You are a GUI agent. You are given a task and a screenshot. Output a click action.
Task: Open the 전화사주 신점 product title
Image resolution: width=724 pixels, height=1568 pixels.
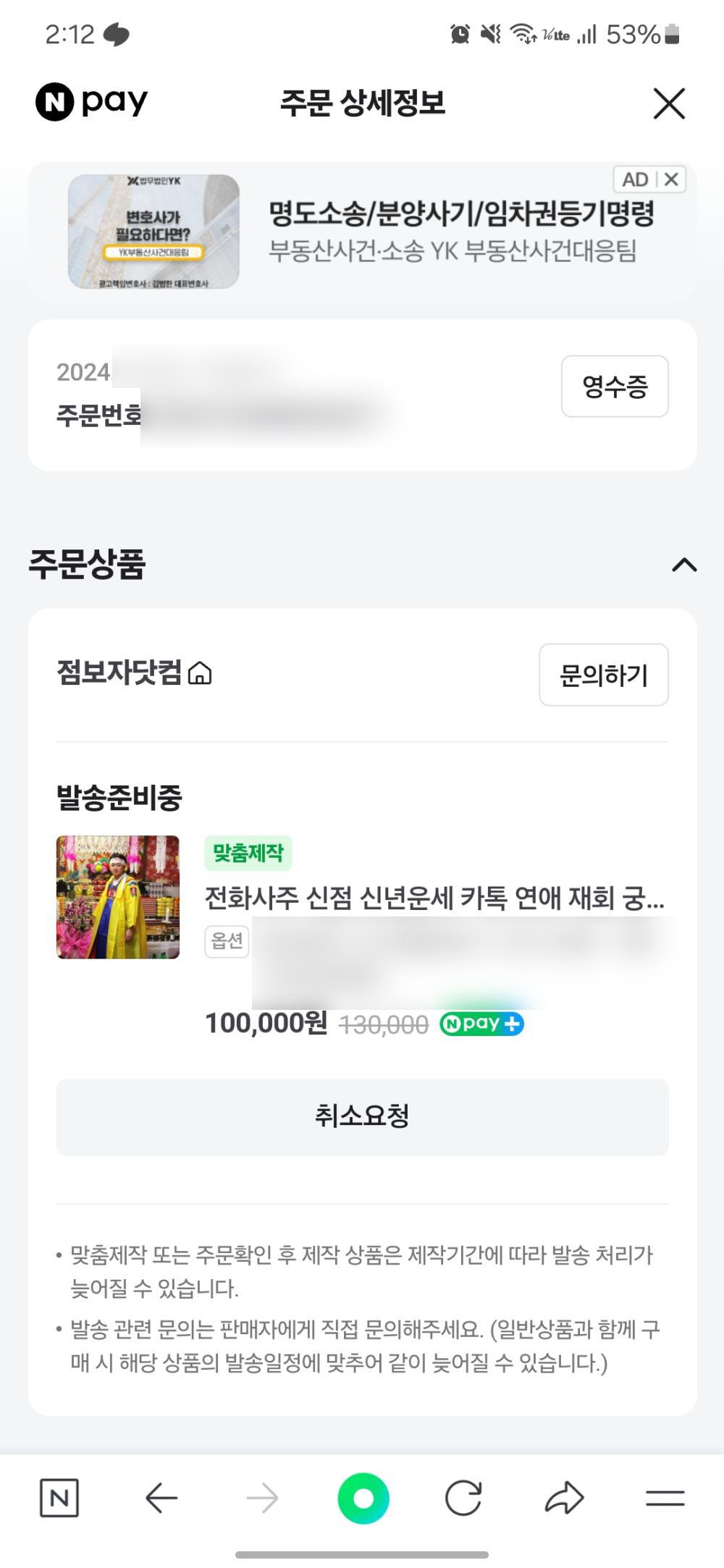(434, 898)
